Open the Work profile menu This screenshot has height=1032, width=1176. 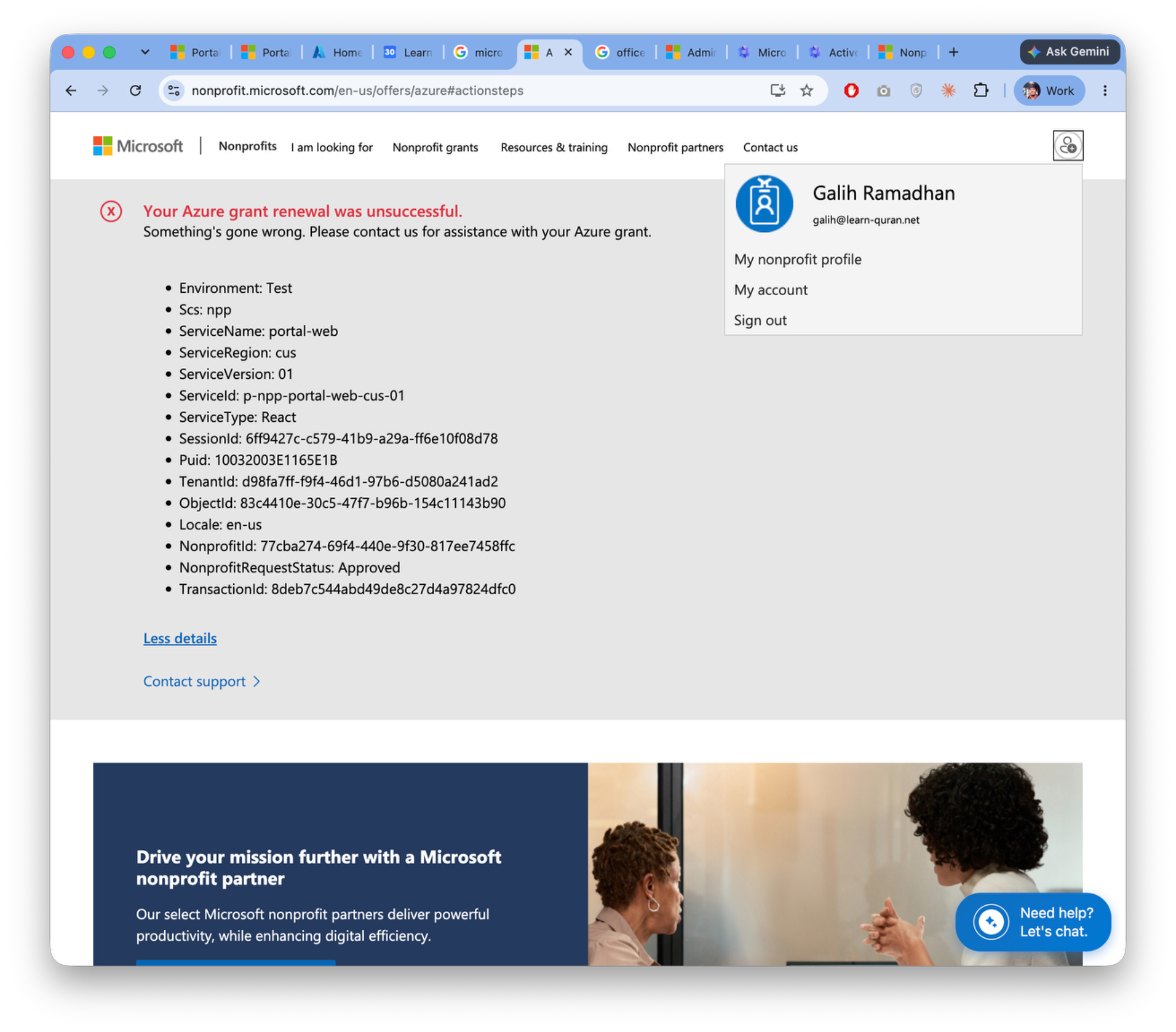click(x=1049, y=90)
